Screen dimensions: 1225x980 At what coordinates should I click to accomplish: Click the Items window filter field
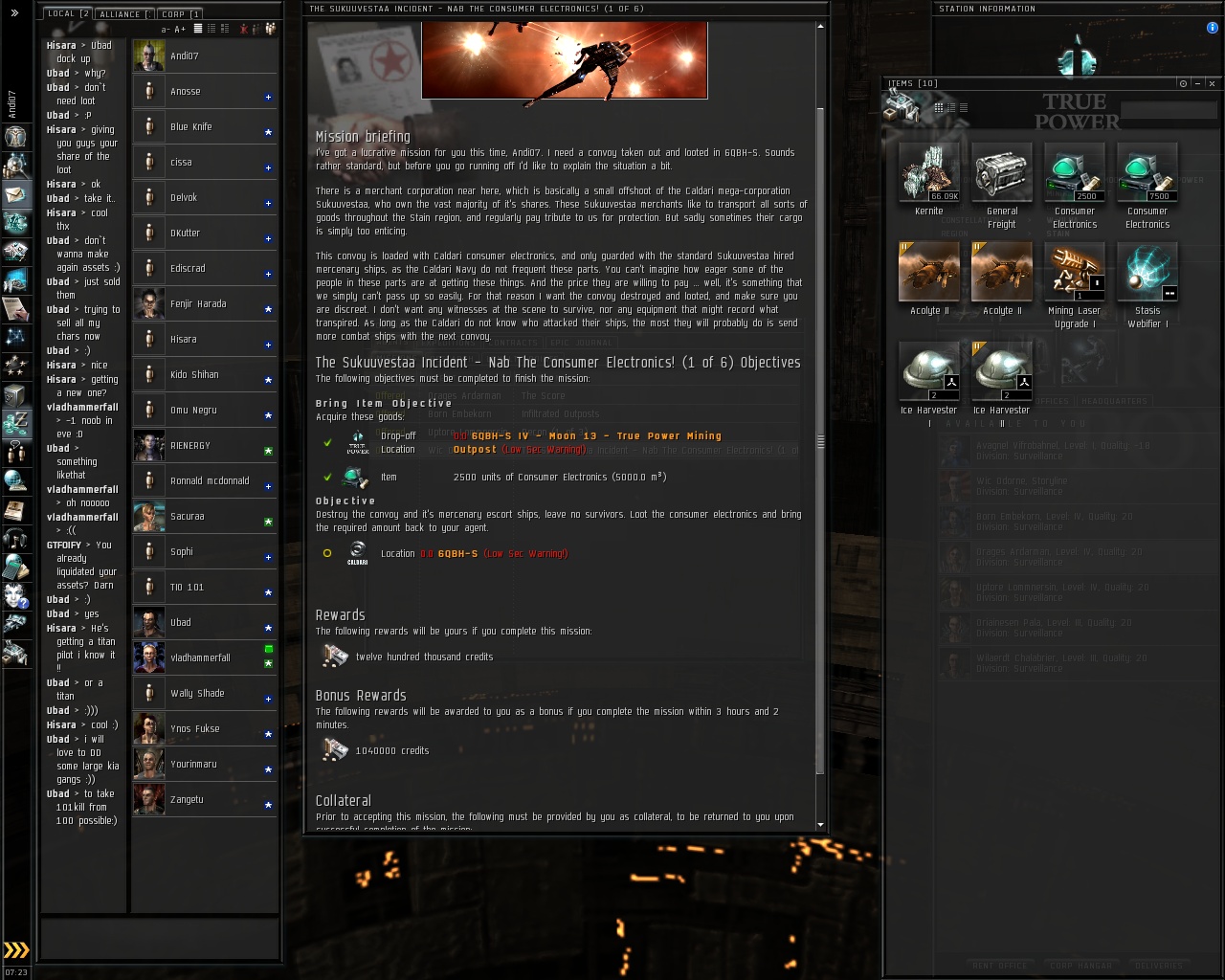coord(1168,110)
